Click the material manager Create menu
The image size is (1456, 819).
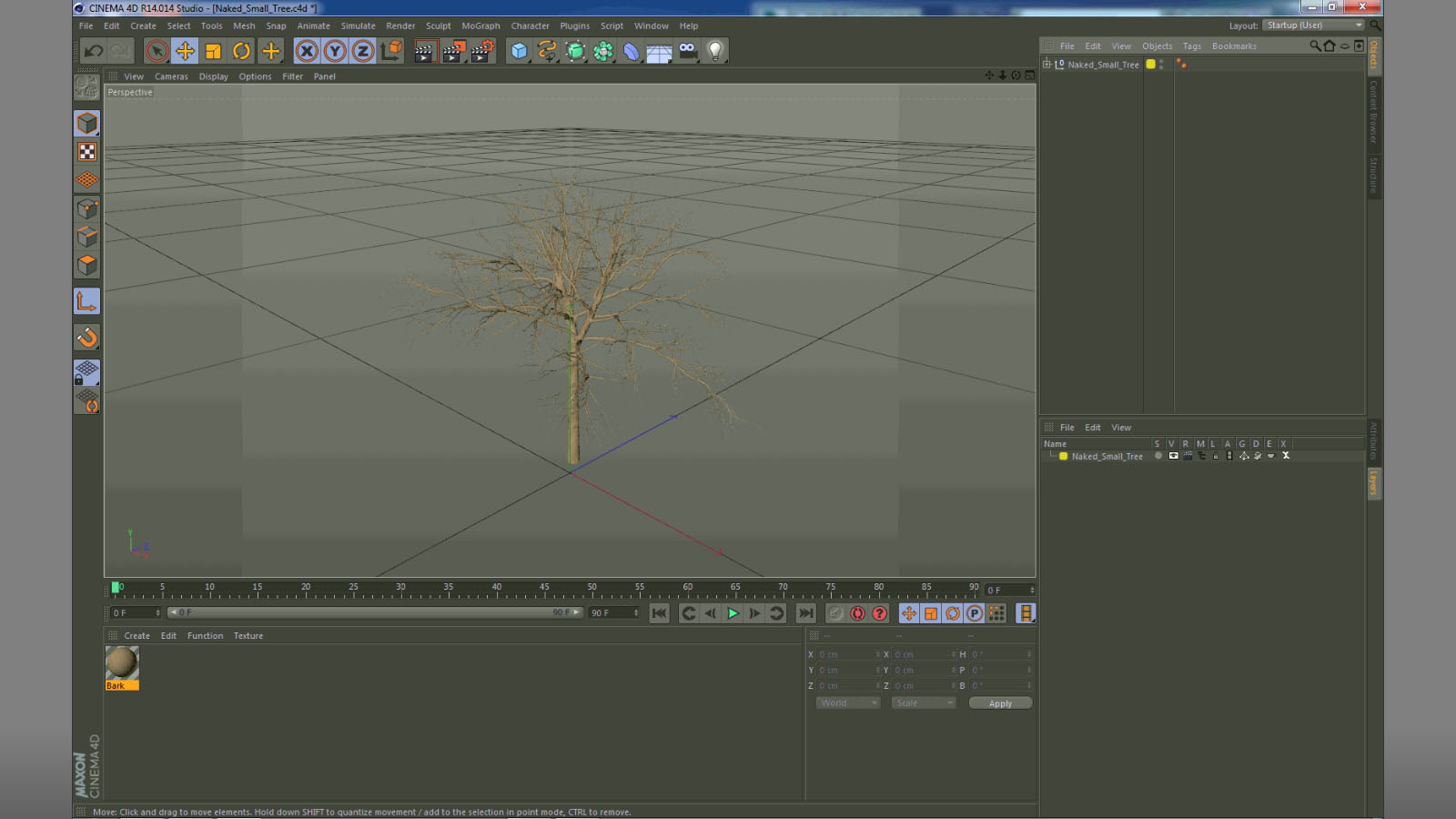pos(137,636)
